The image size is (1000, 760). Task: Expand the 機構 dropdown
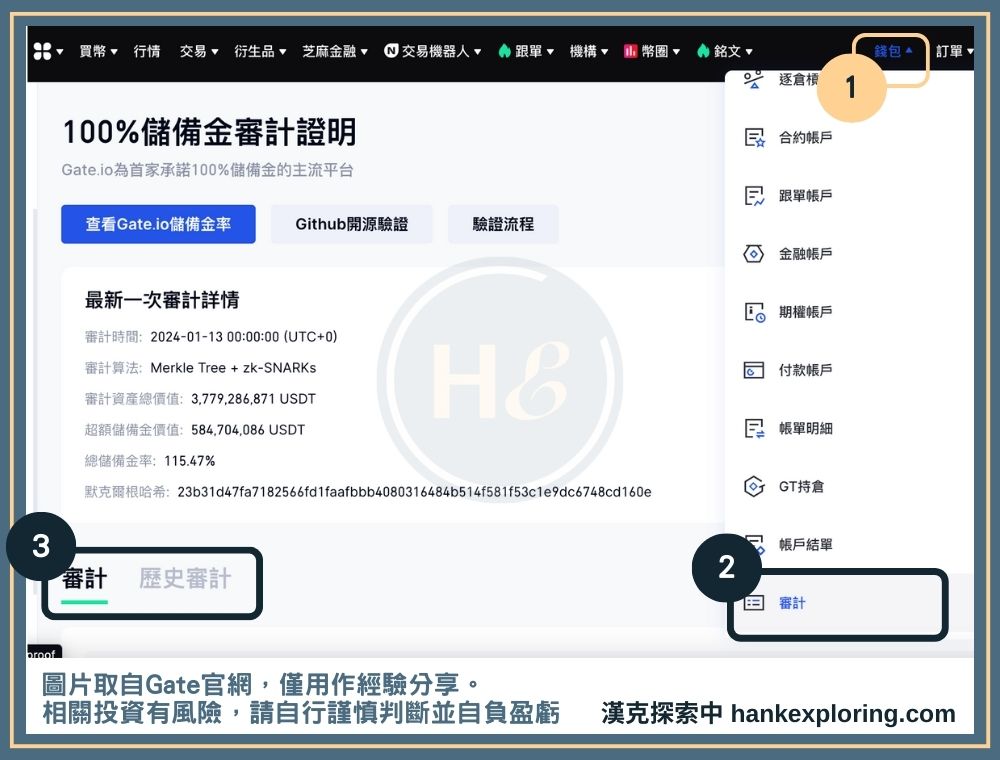click(x=589, y=51)
